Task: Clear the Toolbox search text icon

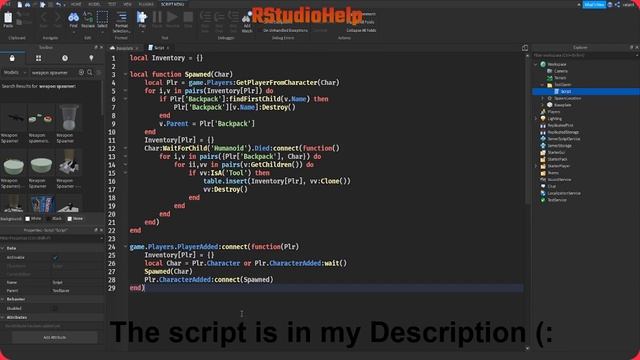Action: pos(81,72)
